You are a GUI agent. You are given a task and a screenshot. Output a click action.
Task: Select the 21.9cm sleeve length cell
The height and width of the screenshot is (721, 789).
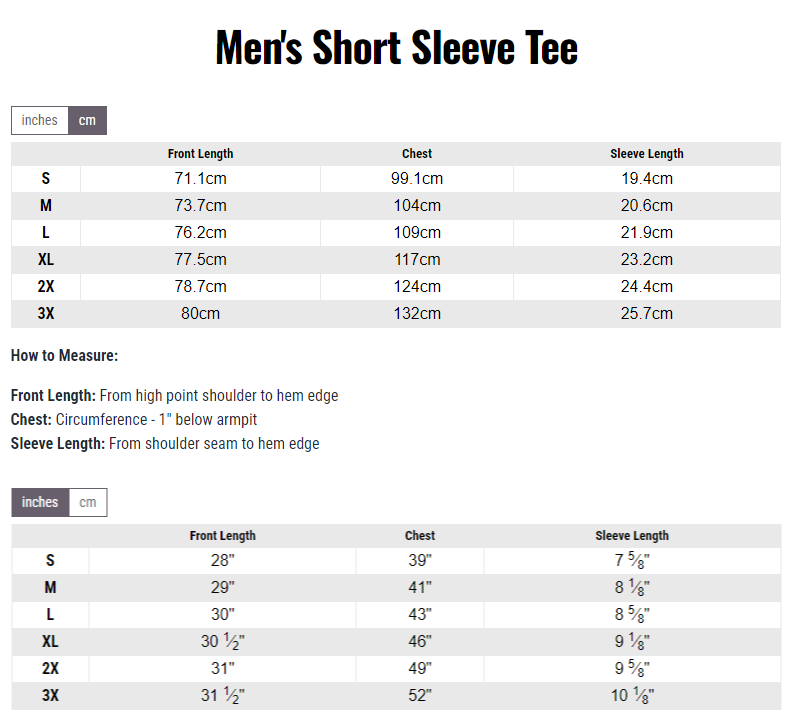click(x=647, y=233)
